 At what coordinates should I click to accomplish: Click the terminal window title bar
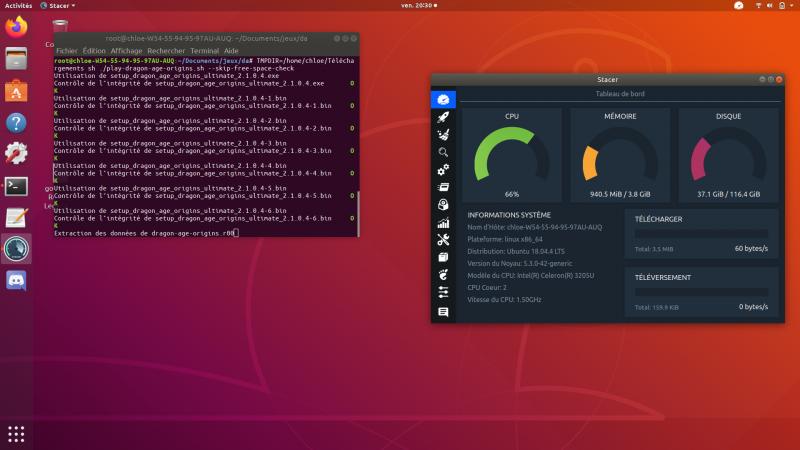tap(206, 39)
